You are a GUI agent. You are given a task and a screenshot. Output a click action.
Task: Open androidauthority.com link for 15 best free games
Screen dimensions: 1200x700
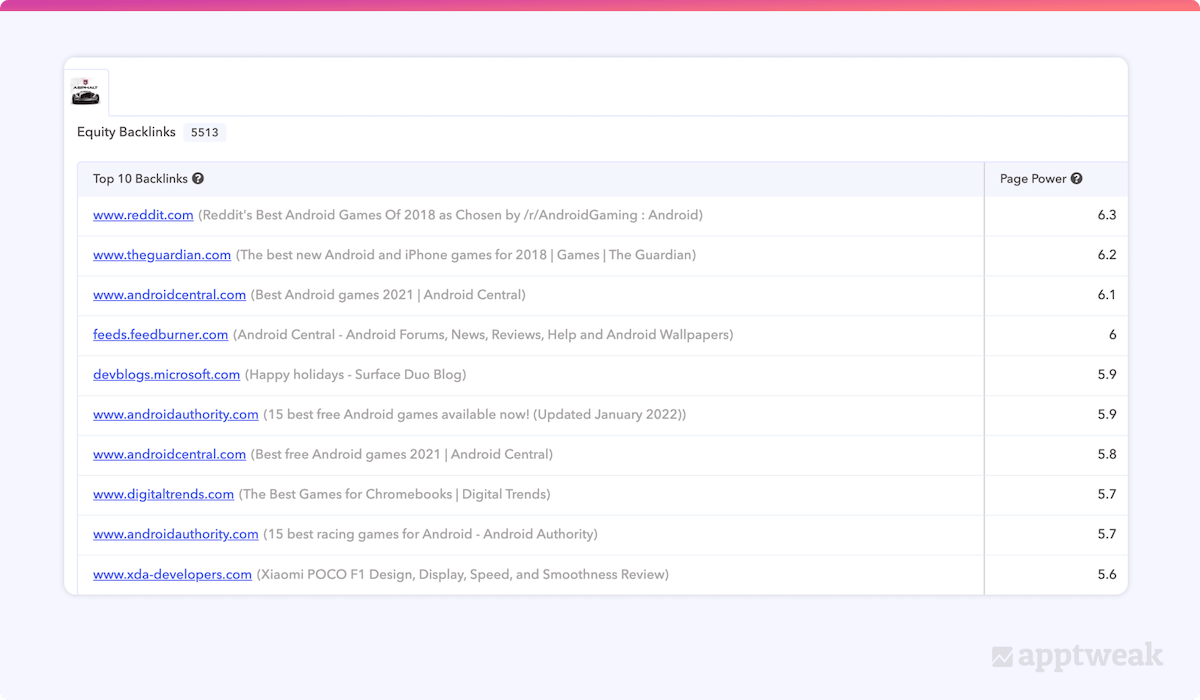tap(176, 414)
